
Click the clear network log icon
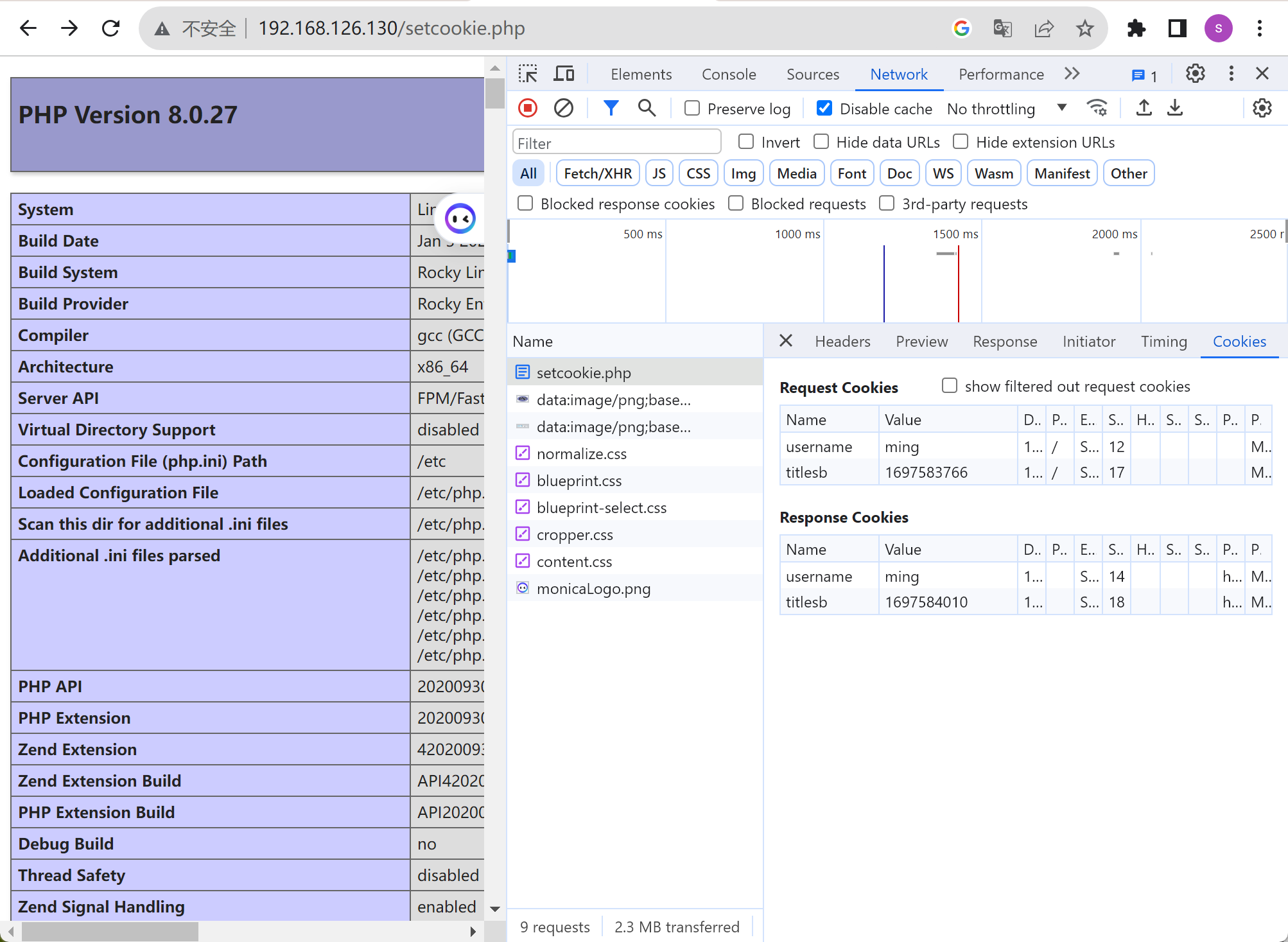pos(564,108)
